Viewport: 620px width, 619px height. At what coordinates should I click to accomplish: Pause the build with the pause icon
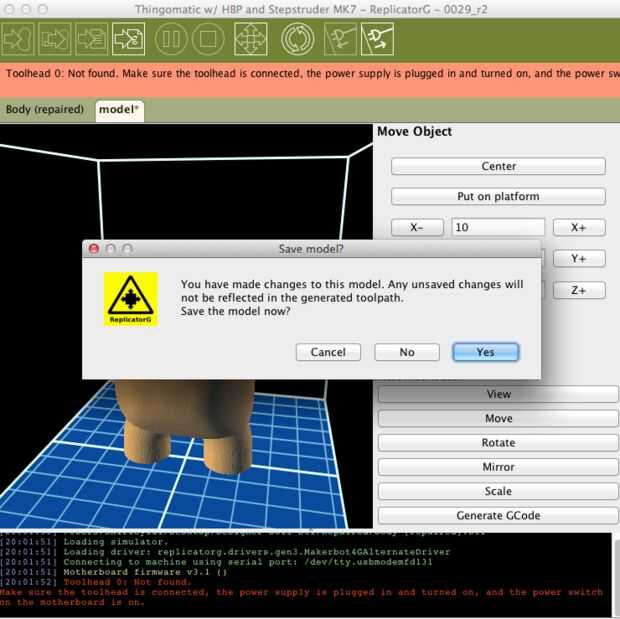[171, 39]
